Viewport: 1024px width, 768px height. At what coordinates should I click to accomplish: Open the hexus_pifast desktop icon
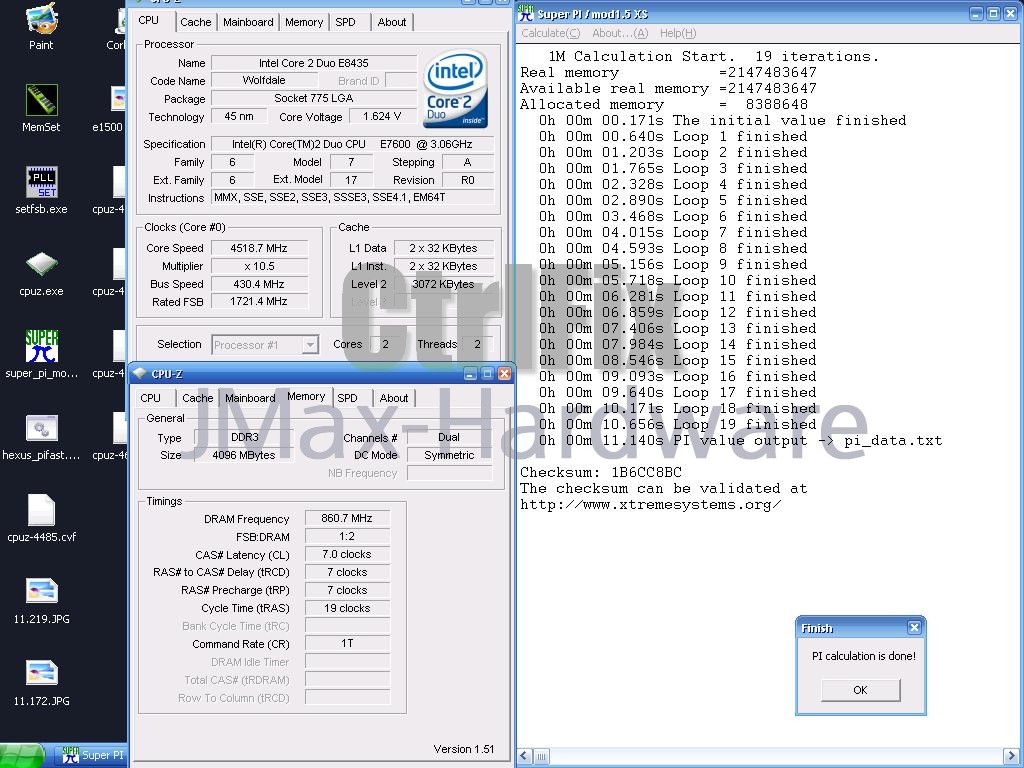tap(41, 436)
